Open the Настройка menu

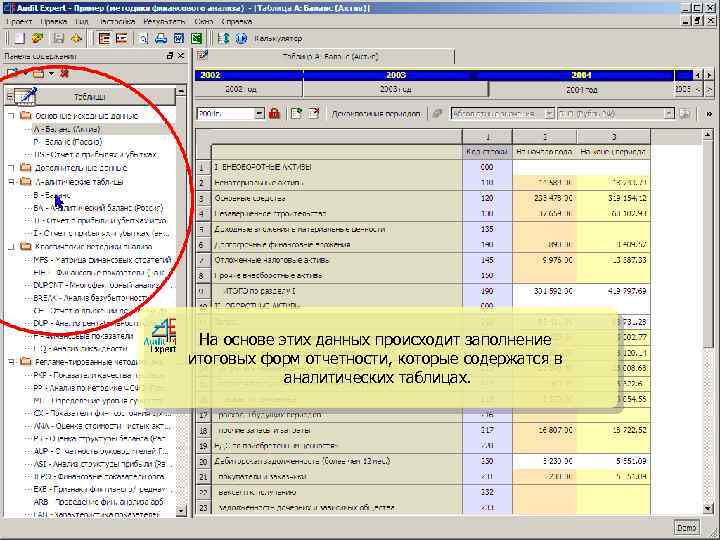tap(117, 22)
